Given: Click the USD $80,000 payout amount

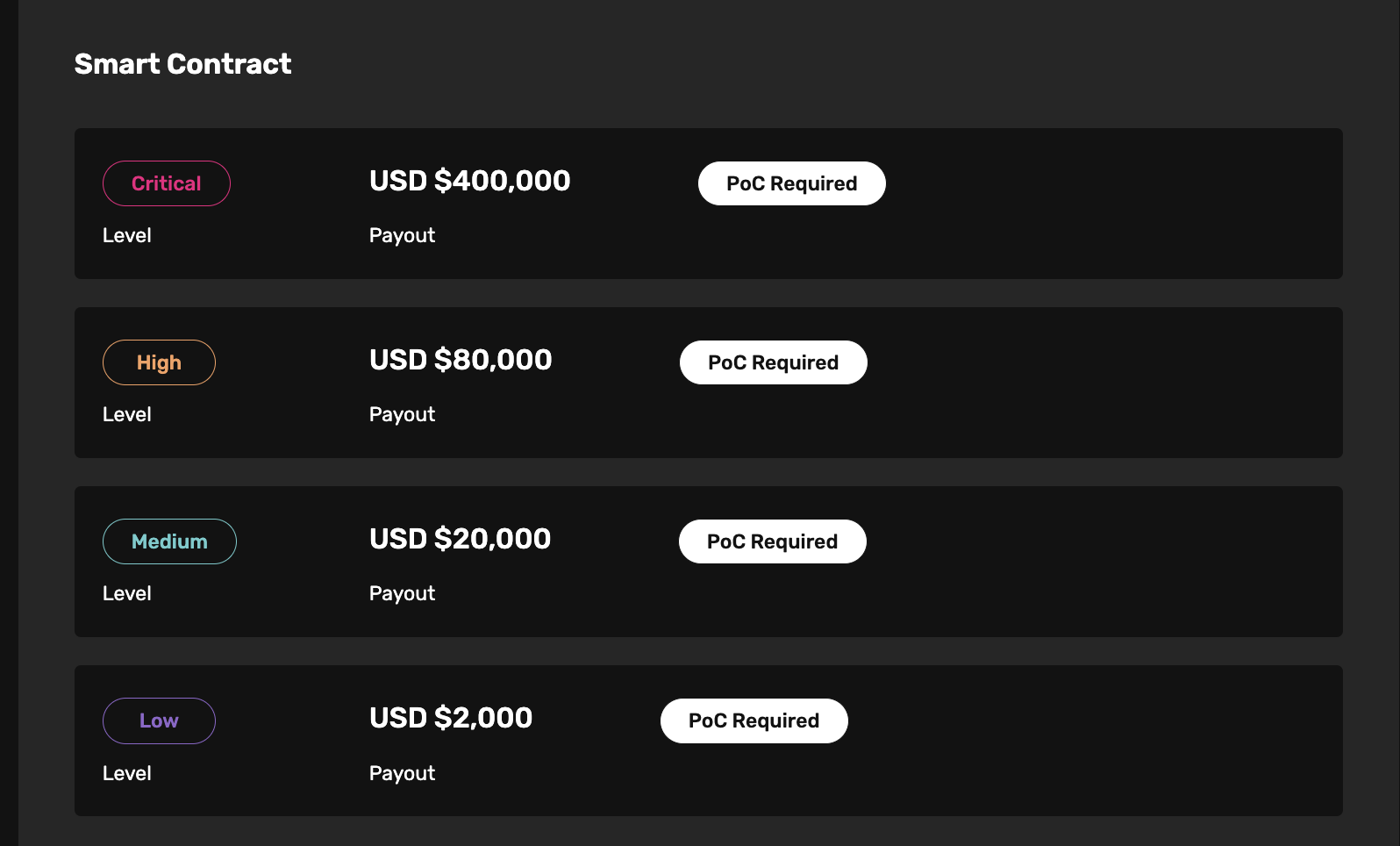Looking at the screenshot, I should pyautogui.click(x=461, y=360).
